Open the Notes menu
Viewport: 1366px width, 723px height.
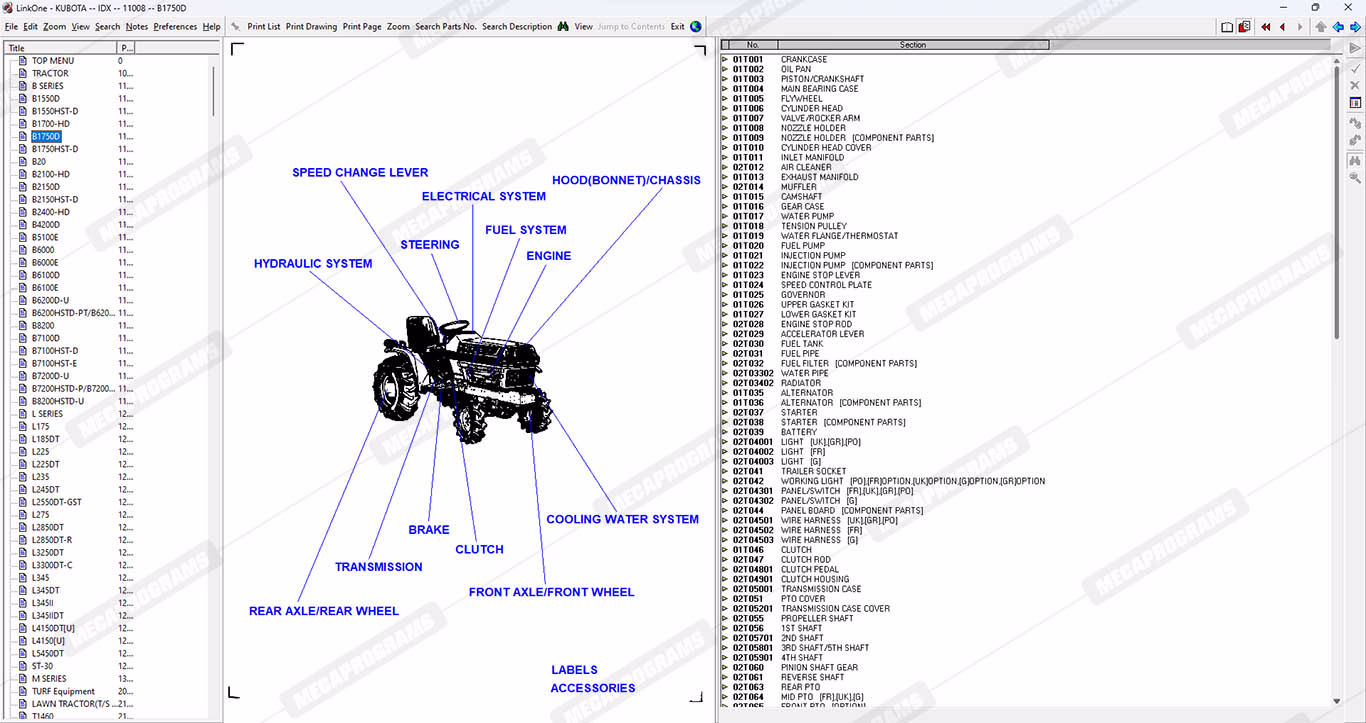(x=136, y=27)
